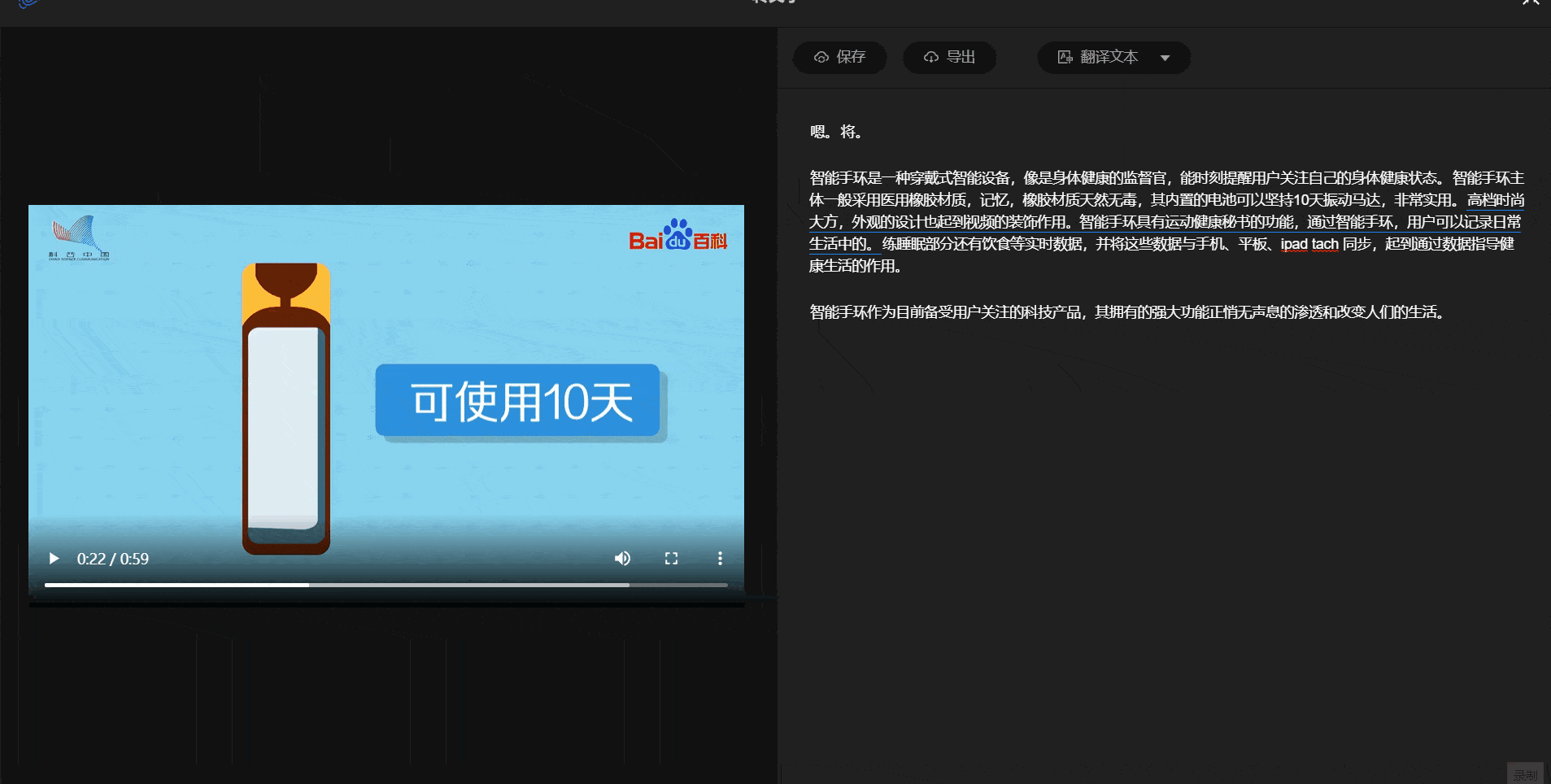This screenshot has width=1551, height=784.
Task: Click the video time display 0:22 / 0:59
Action: (x=113, y=559)
